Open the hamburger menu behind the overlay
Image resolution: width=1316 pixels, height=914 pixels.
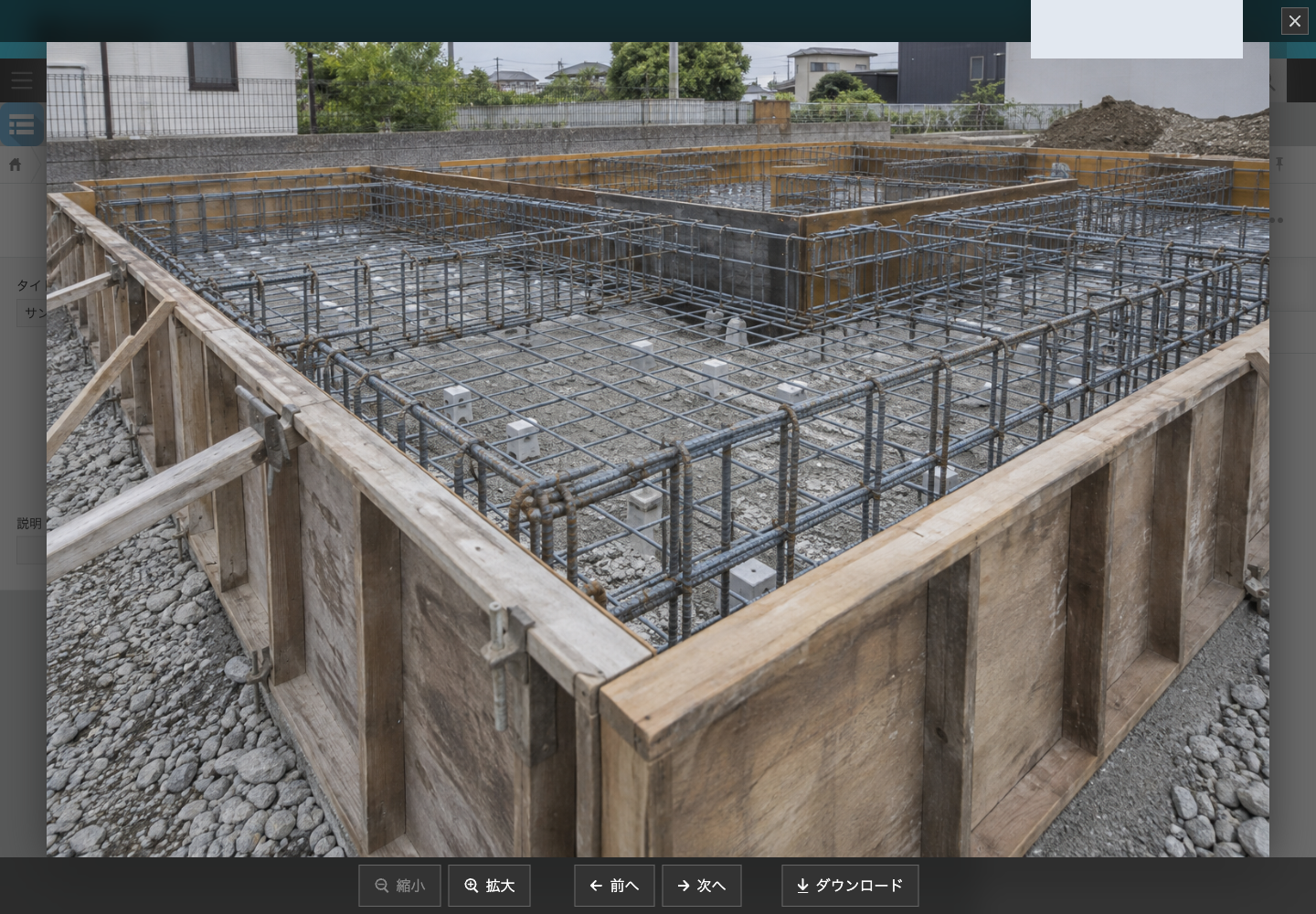click(x=22, y=80)
